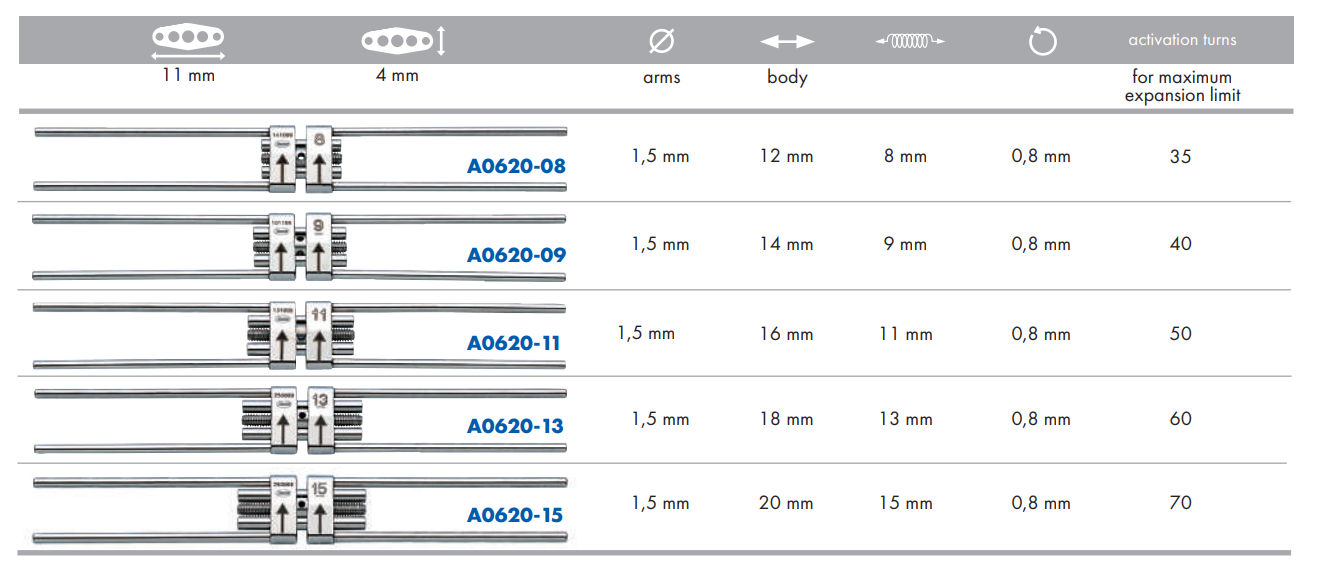
Task: Click the 70 activation turns value
Action: click(1180, 502)
